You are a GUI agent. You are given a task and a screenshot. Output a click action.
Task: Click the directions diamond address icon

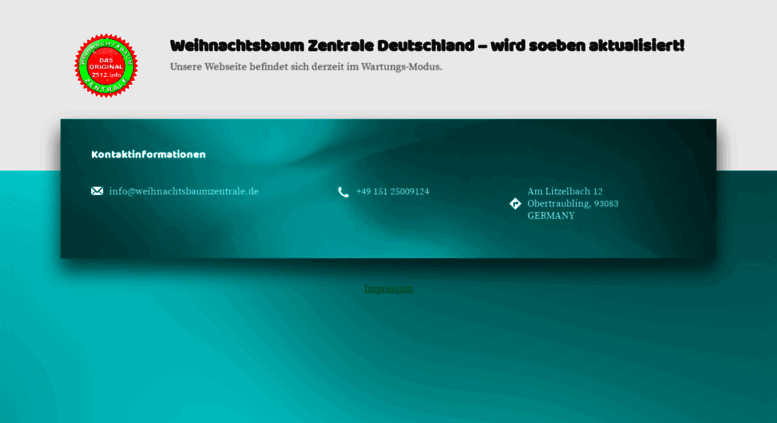click(515, 204)
